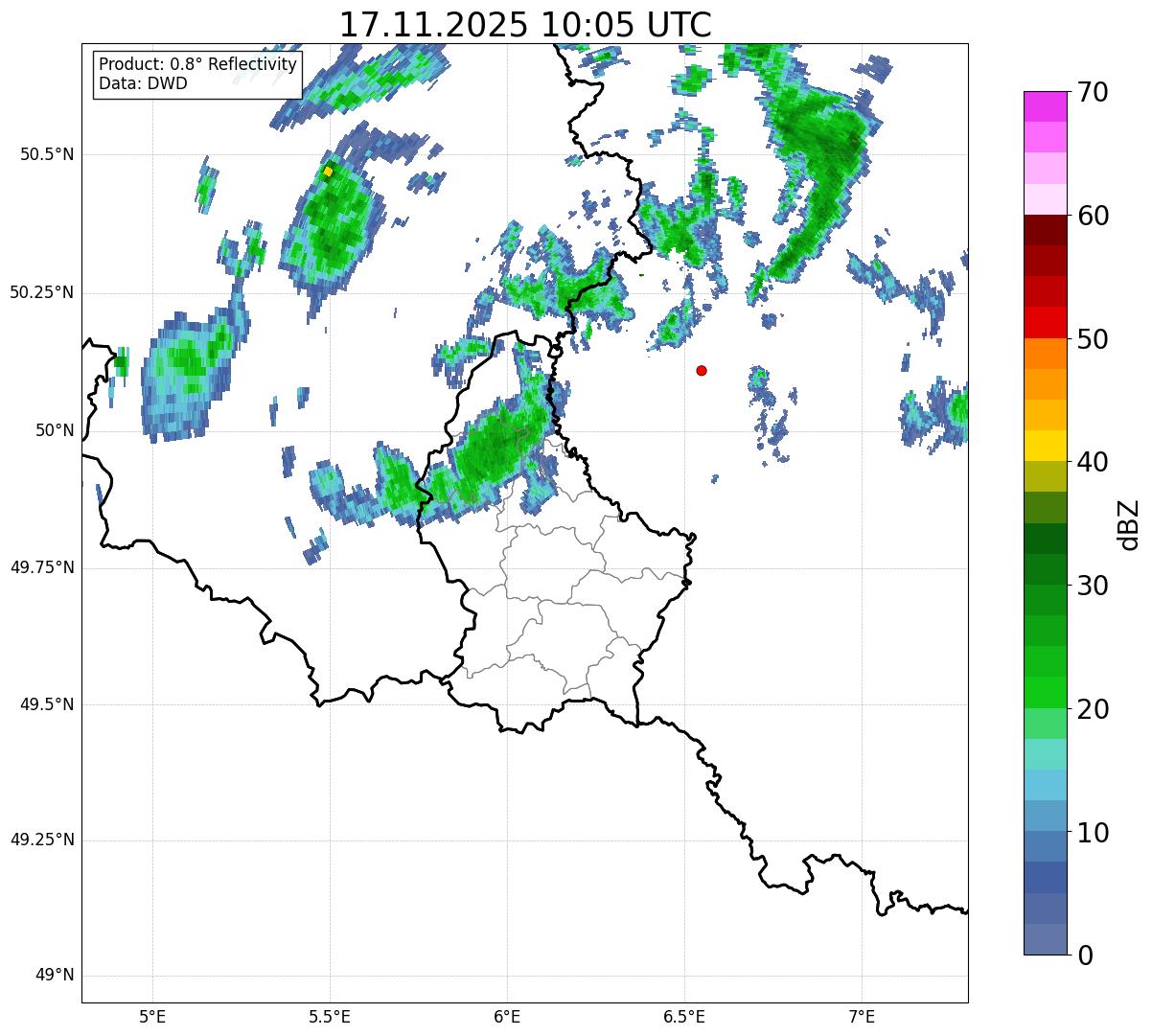Screen dimensions: 1152x1036
Task: Click the yellow high-reflectivity pixel near 5.5°E
Action: point(328,172)
